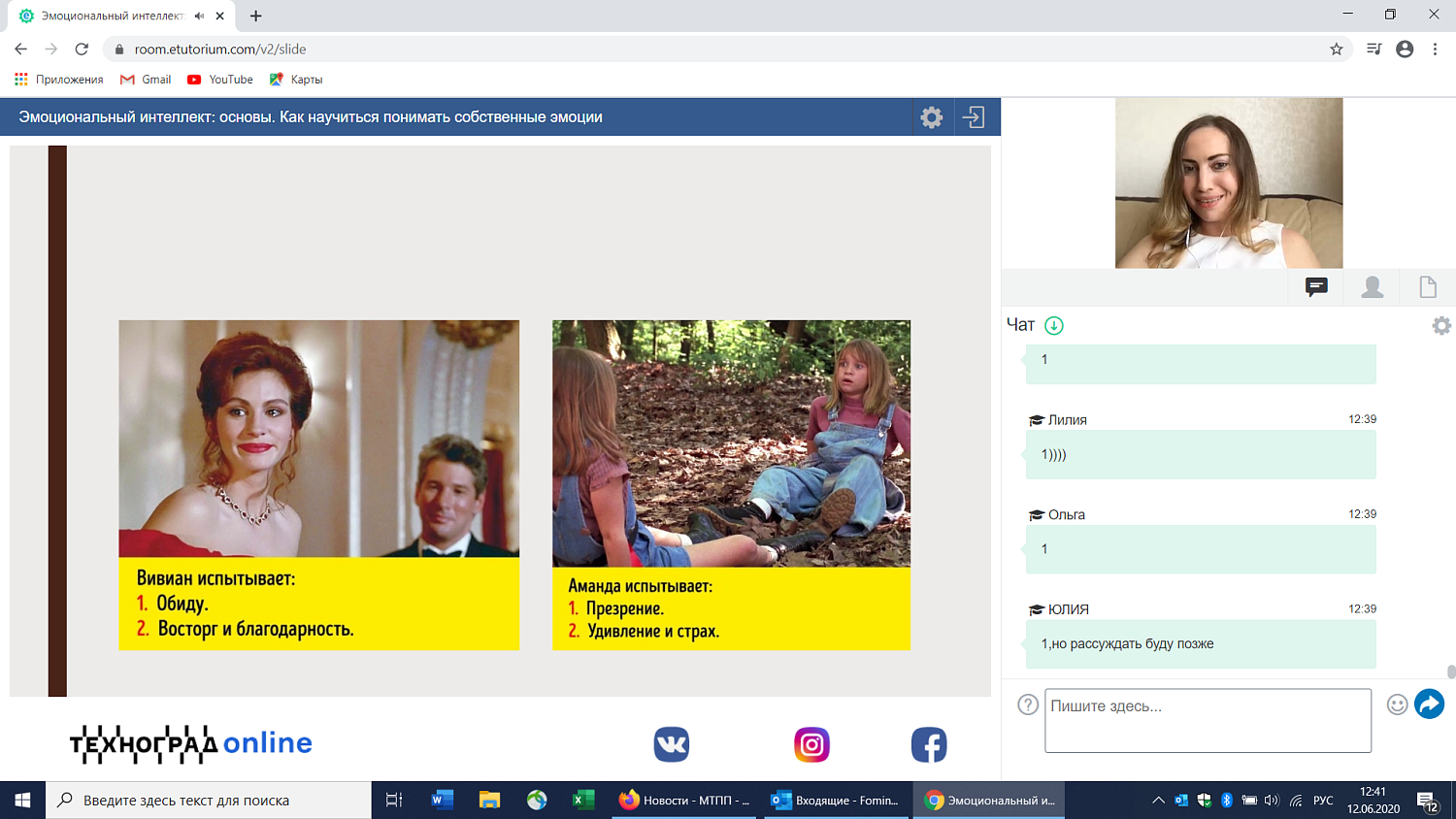Open a new browser tab
The width and height of the screenshot is (1456, 819).
(x=256, y=16)
